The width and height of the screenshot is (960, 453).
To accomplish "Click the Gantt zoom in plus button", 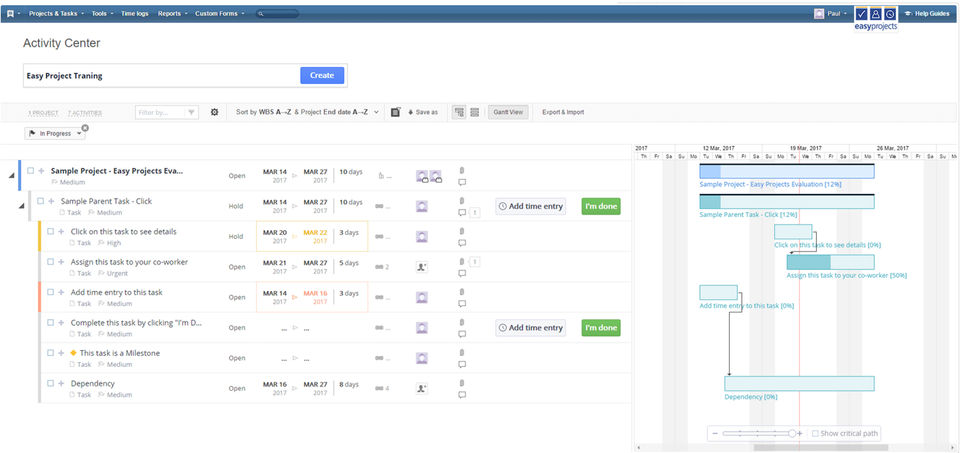I will (800, 433).
